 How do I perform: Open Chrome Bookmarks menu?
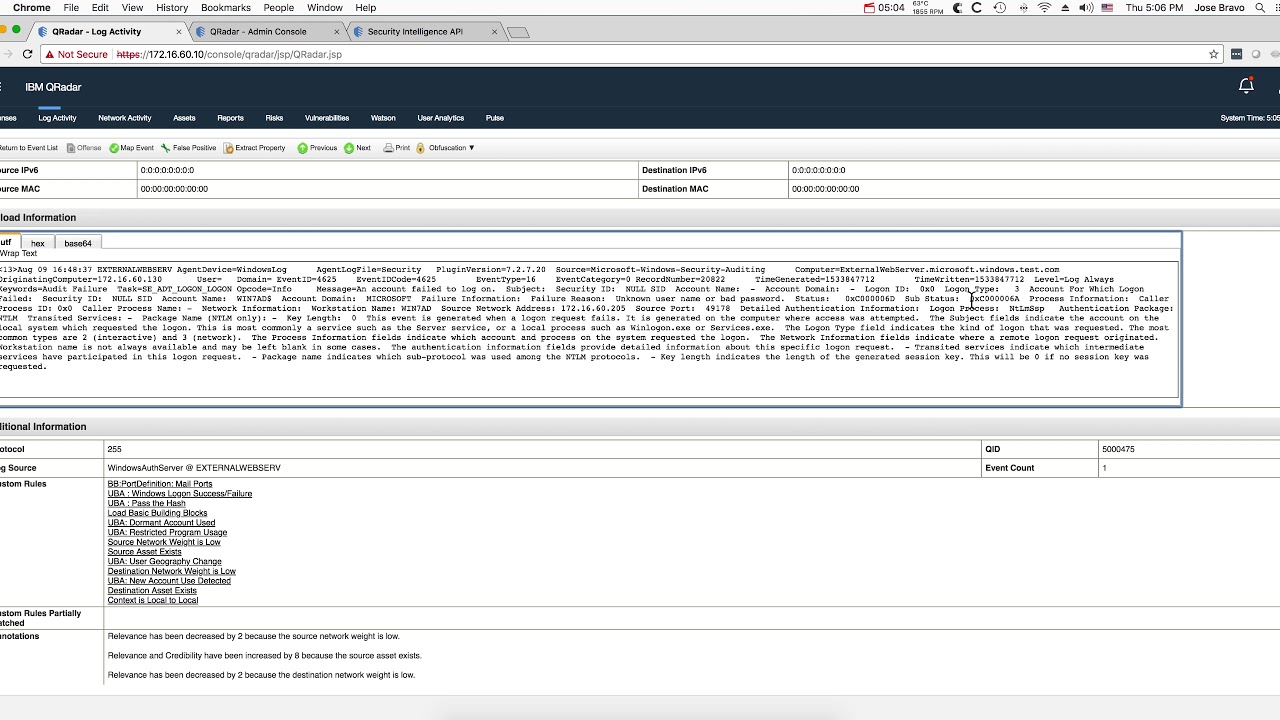[226, 8]
